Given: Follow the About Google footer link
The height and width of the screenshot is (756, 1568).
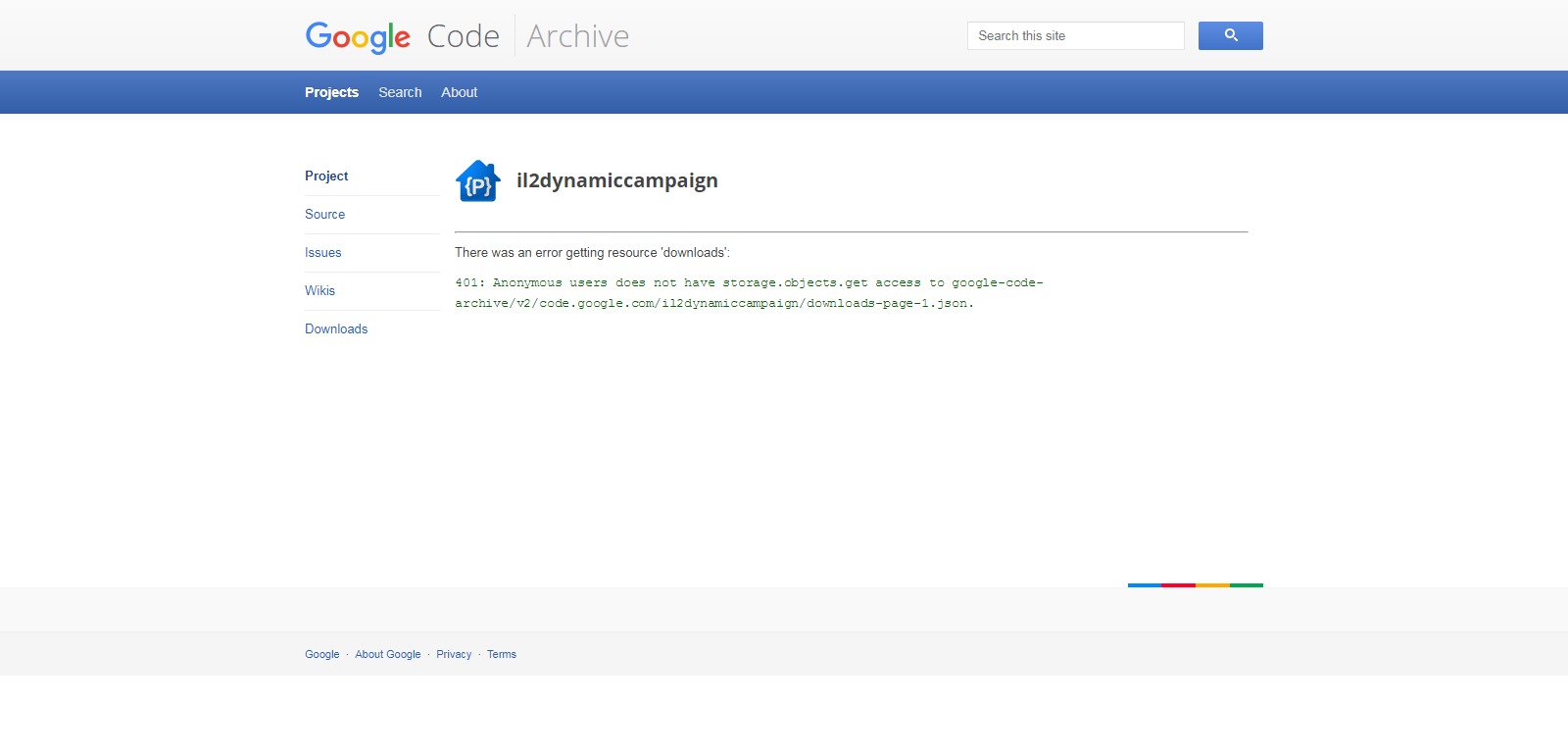Looking at the screenshot, I should [388, 654].
